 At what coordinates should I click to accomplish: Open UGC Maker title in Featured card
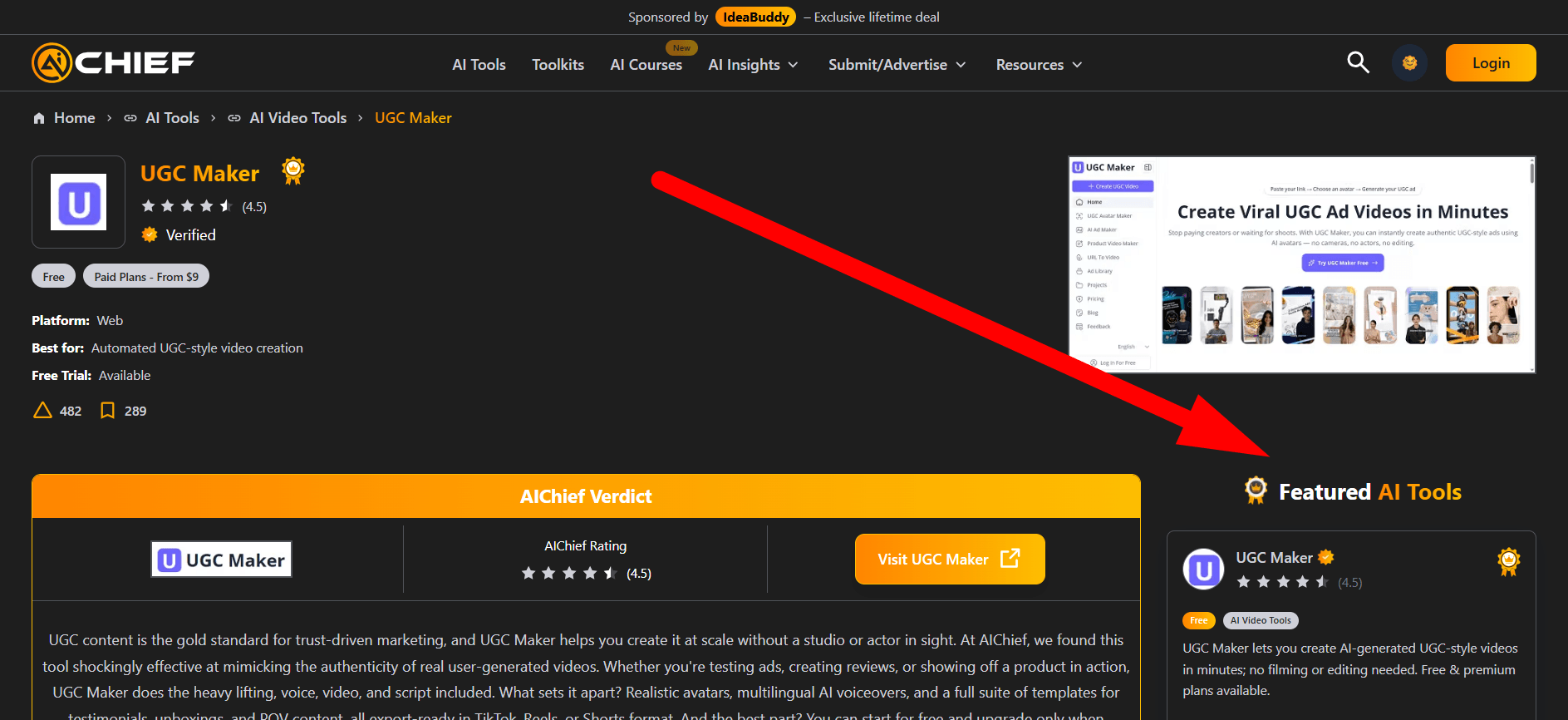click(1274, 557)
